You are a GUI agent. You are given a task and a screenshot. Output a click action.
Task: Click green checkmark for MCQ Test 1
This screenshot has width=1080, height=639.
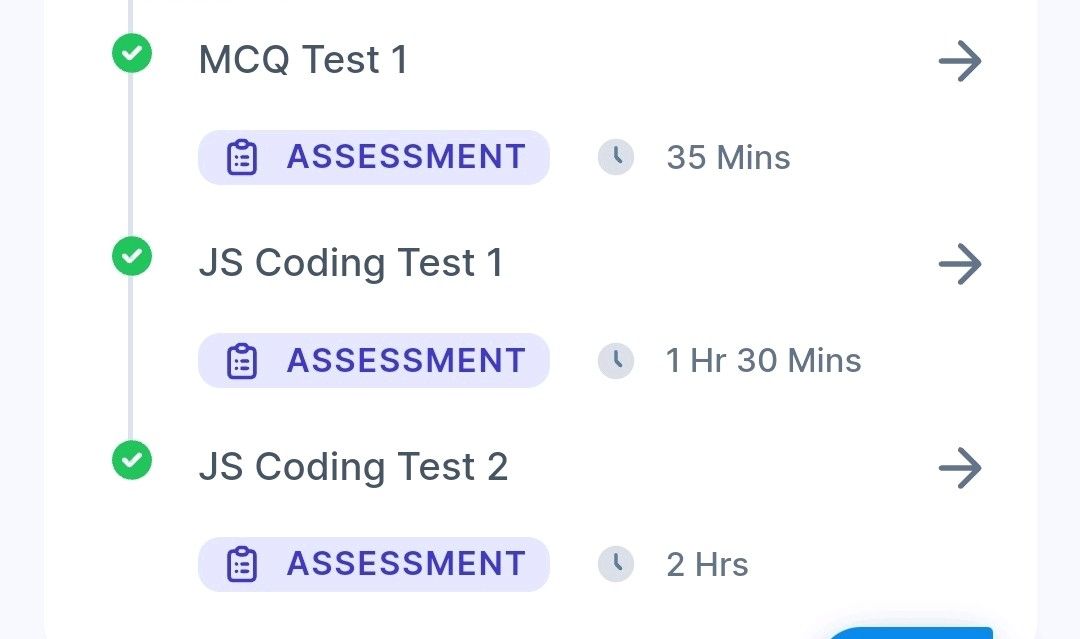132,53
